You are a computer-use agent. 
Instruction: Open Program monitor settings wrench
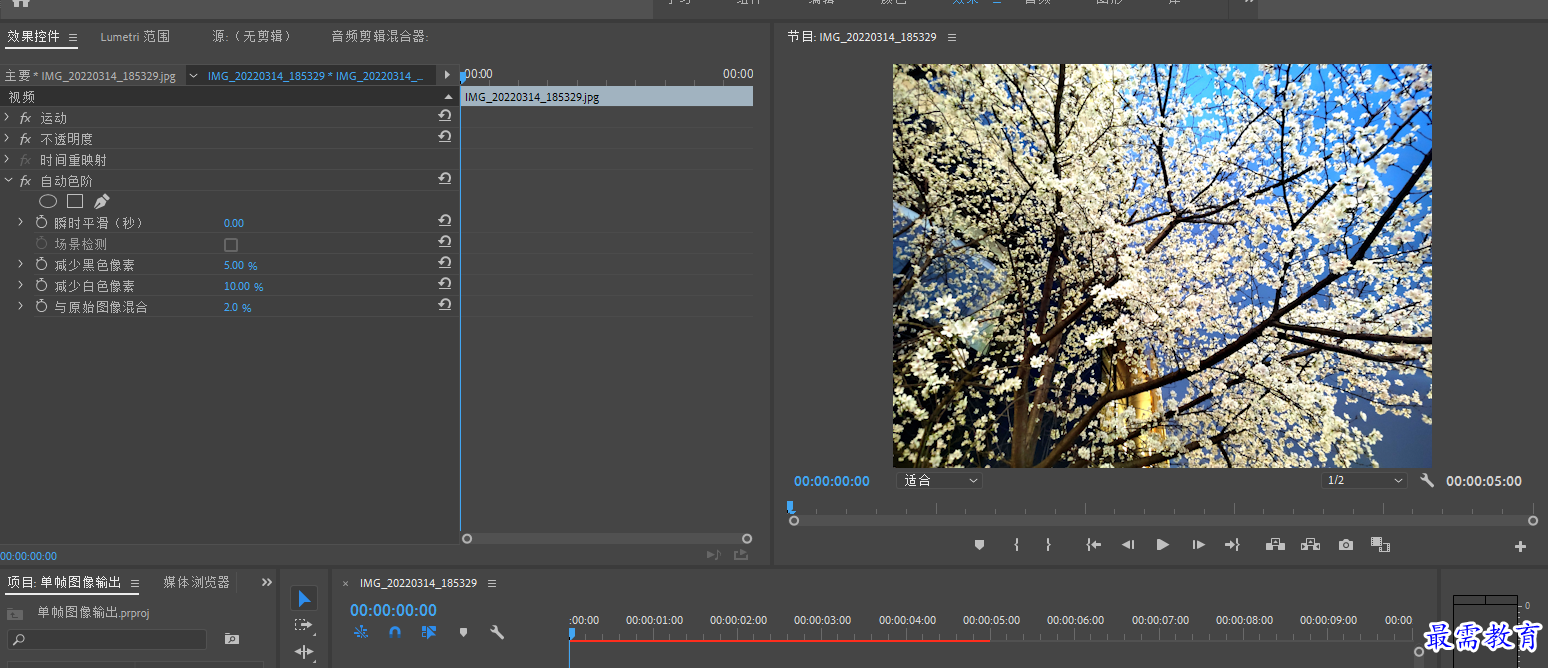1427,480
